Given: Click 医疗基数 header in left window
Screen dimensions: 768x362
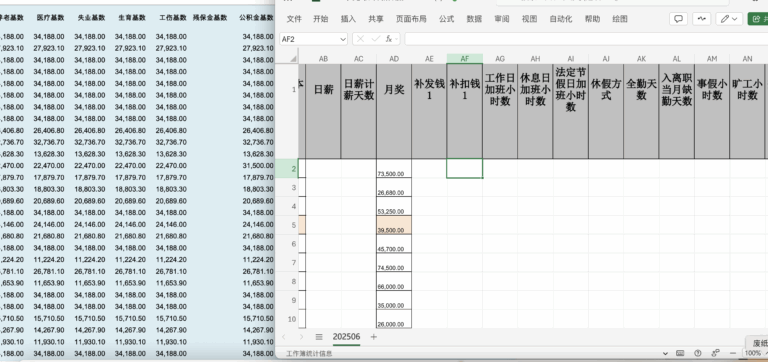Looking at the screenshot, I should point(50,18).
